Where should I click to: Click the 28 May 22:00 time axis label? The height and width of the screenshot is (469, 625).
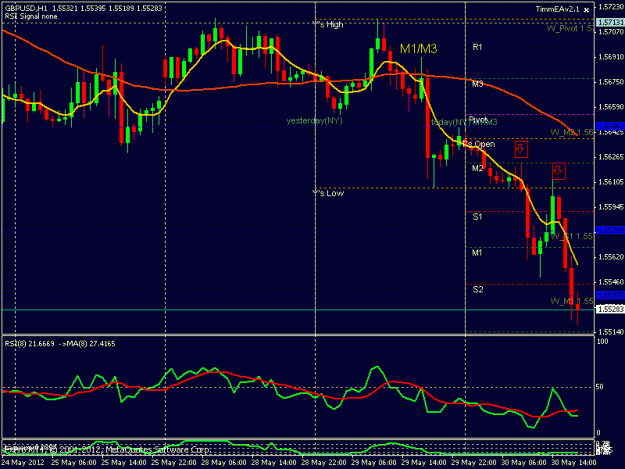point(324,463)
